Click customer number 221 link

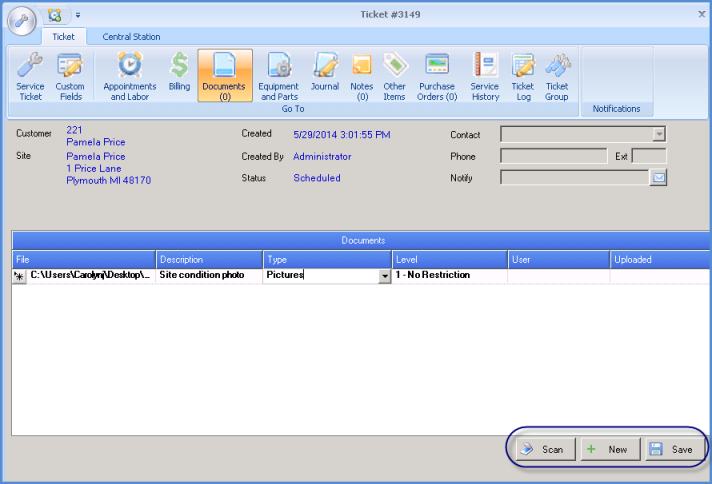point(74,130)
